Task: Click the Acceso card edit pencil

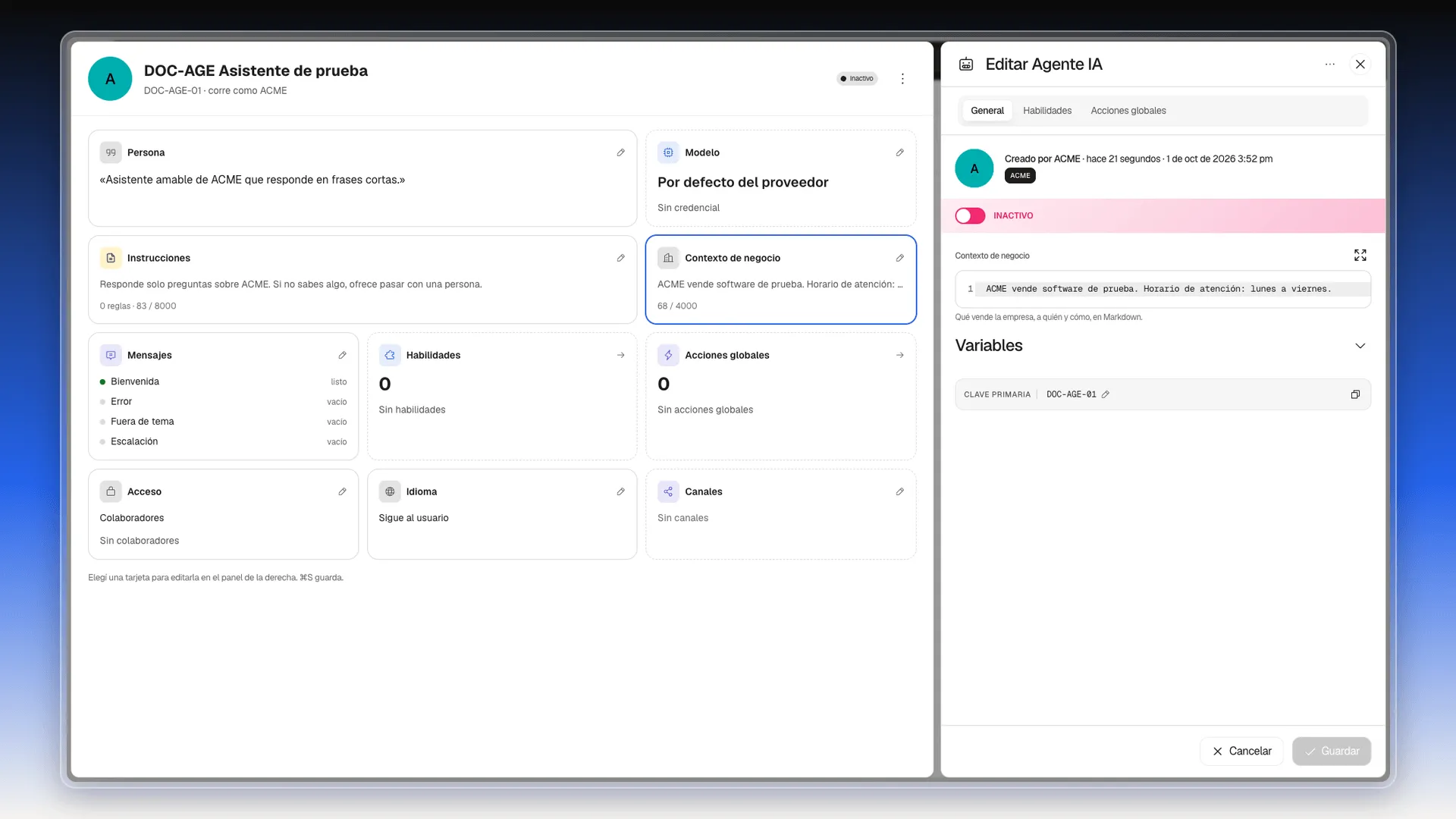Action: pos(342,491)
